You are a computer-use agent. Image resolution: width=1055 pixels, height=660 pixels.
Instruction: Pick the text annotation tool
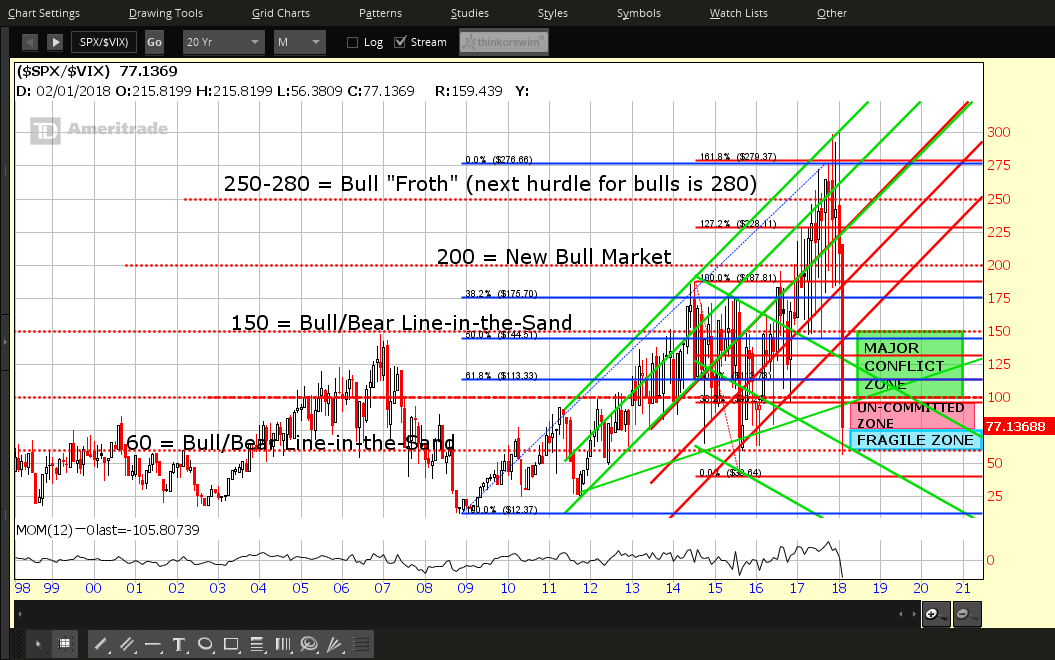tap(179, 644)
